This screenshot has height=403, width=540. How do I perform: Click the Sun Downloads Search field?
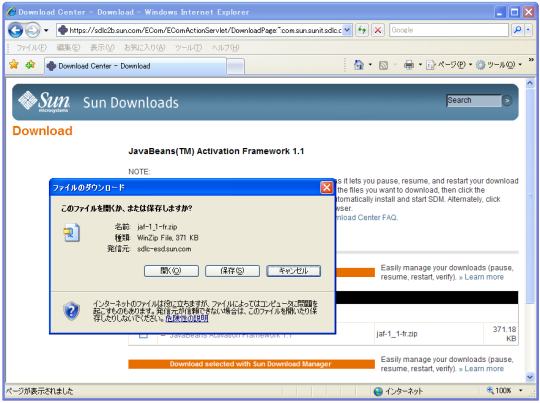pyautogui.click(x=474, y=100)
